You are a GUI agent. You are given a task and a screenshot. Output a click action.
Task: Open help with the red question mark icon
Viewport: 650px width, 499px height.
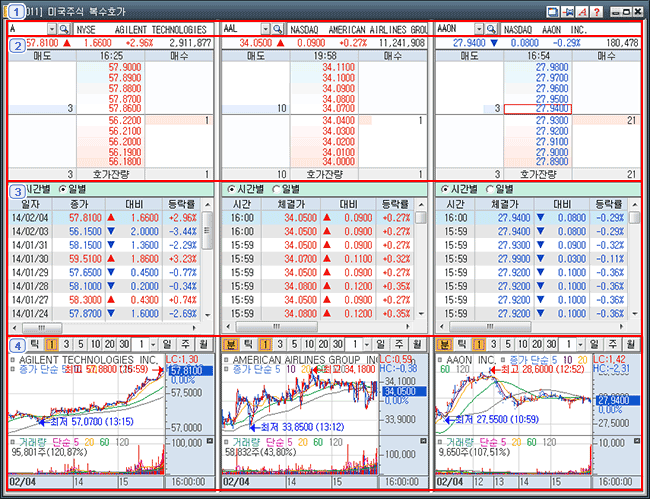tap(597, 12)
